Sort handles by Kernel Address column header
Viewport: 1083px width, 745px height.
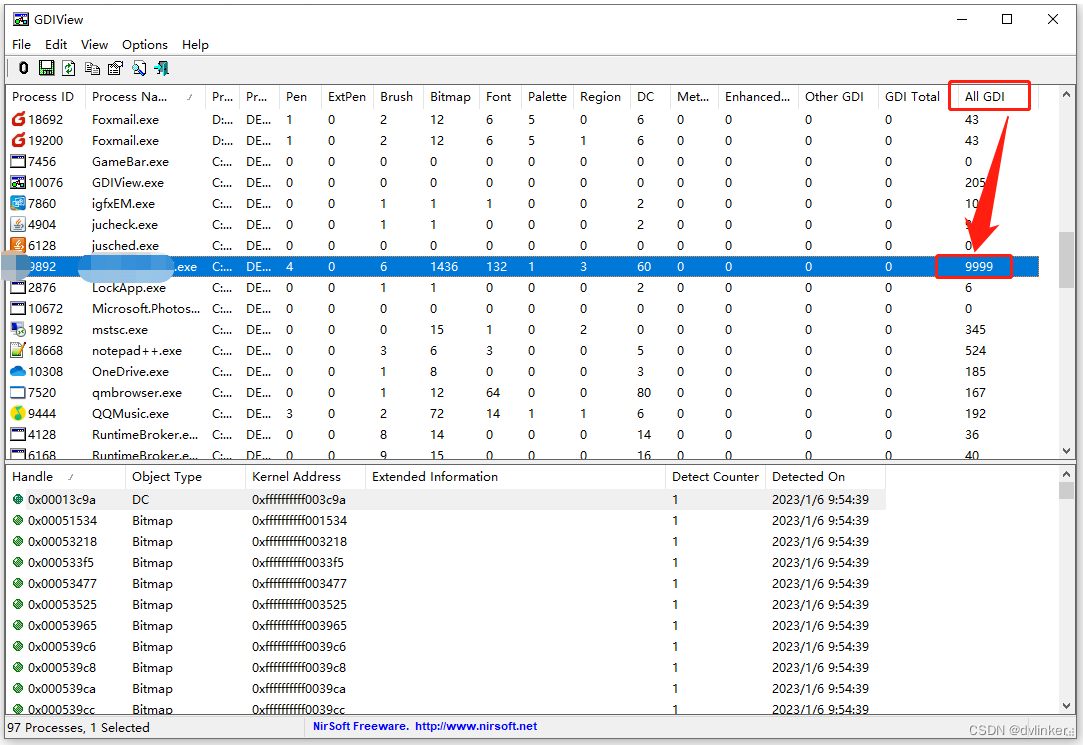(x=305, y=476)
